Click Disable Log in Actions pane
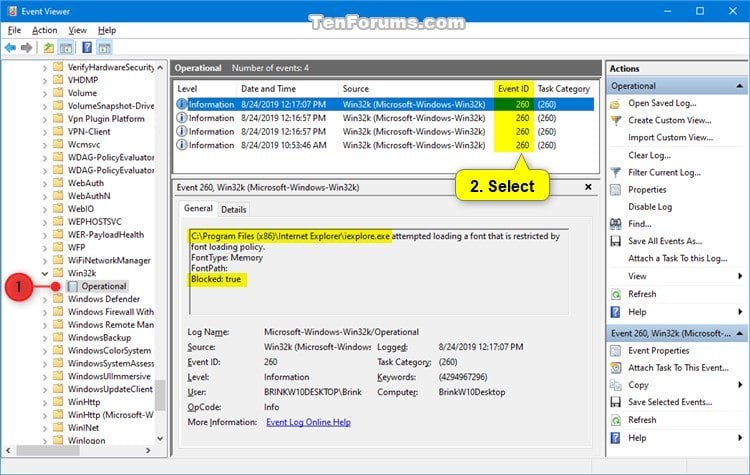Screen dimensions: 750x475 pyautogui.click(x=650, y=207)
